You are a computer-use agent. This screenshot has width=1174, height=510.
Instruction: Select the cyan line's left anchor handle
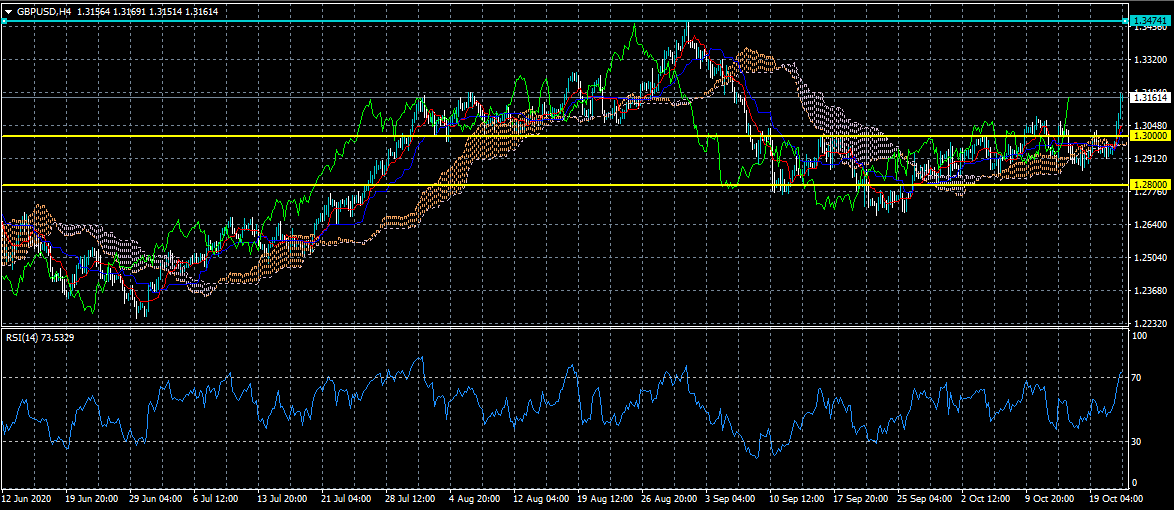click(3, 21)
